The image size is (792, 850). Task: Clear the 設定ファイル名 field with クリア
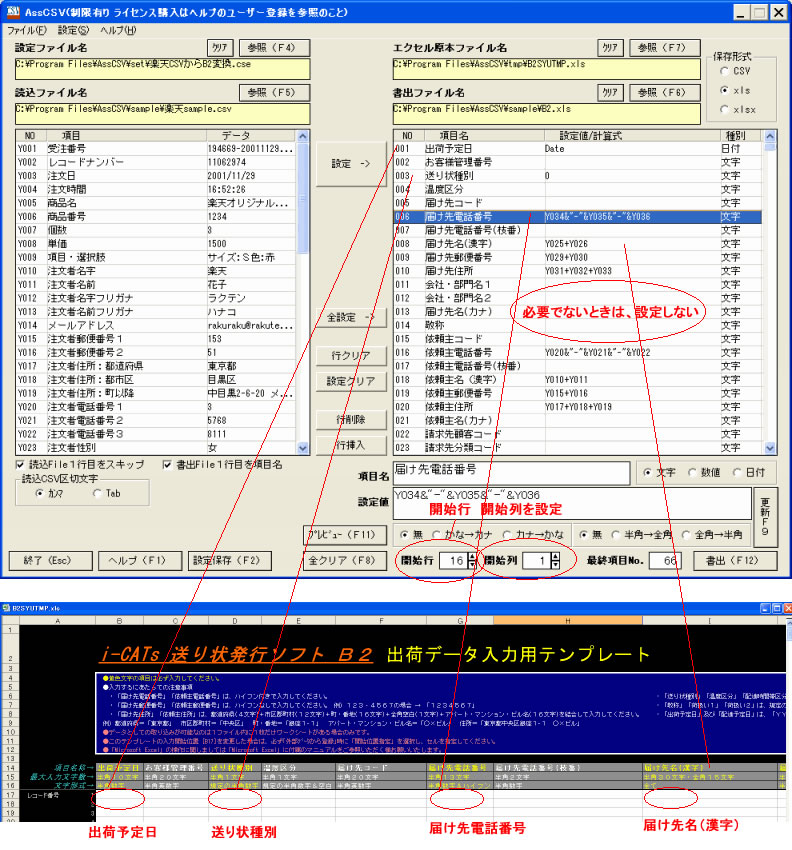tap(219, 48)
